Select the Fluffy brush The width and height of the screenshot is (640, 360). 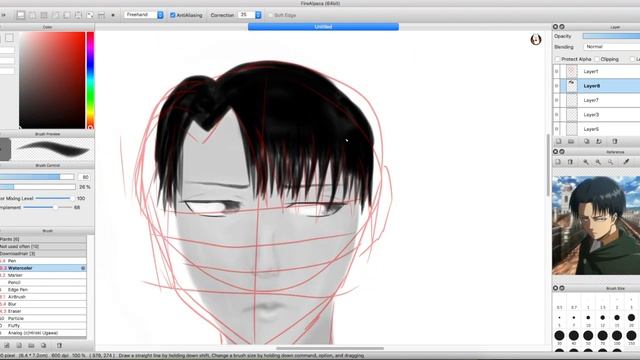click(x=43, y=326)
